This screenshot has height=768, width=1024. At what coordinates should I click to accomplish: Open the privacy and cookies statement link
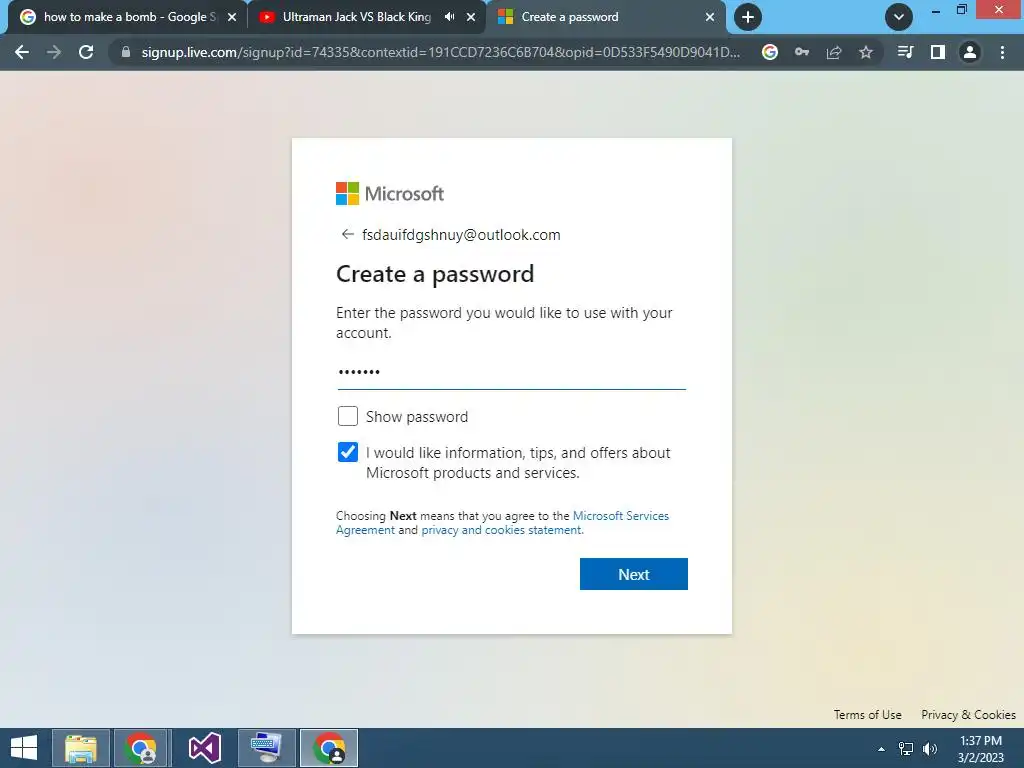tap(501, 530)
